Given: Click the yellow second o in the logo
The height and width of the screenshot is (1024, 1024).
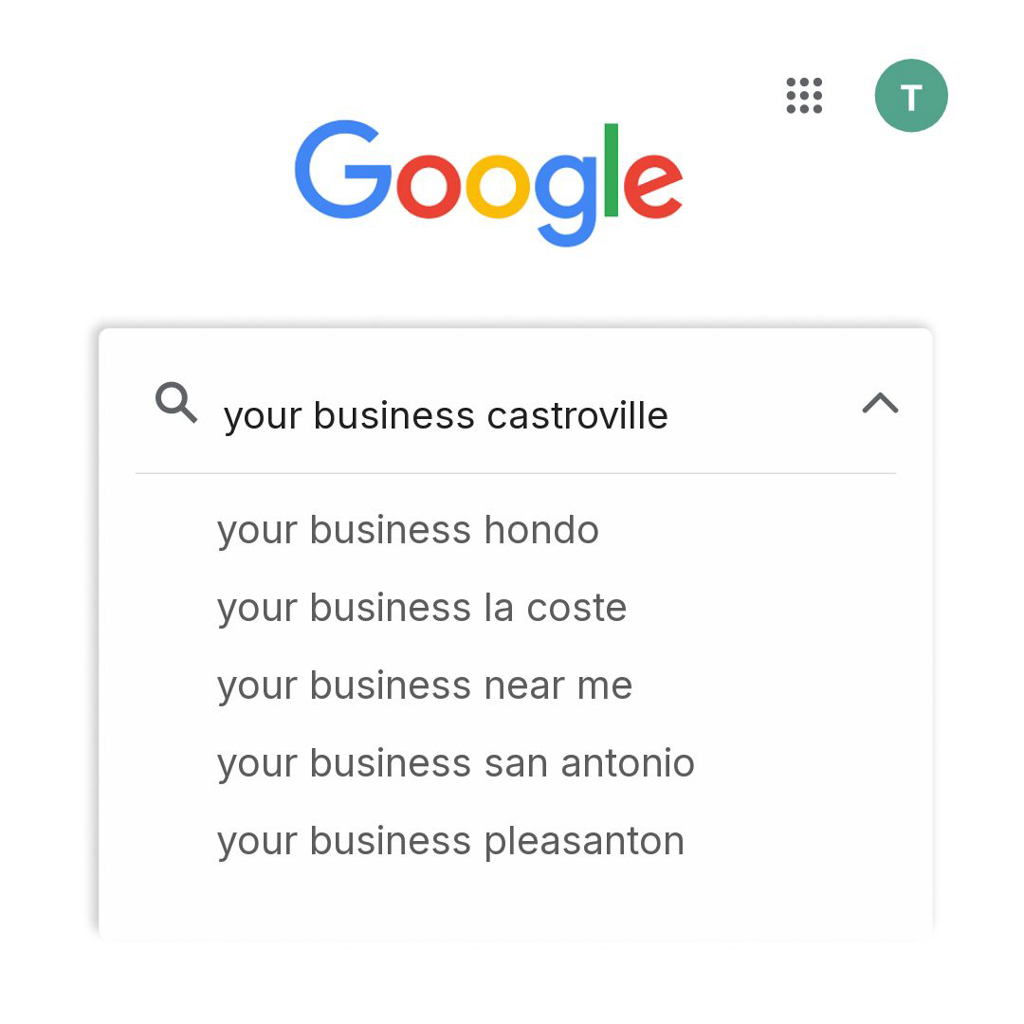Looking at the screenshot, I should [498, 185].
